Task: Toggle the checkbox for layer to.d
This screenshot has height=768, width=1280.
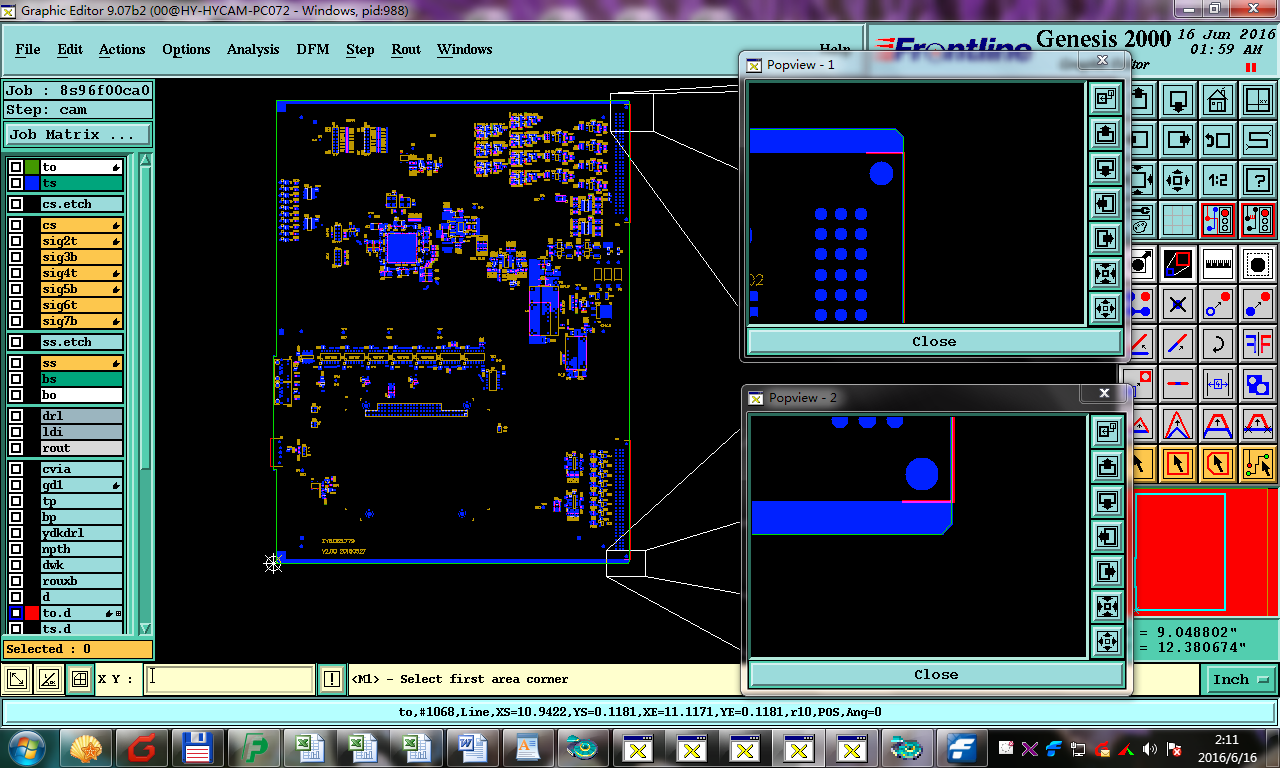Action: (x=16, y=613)
